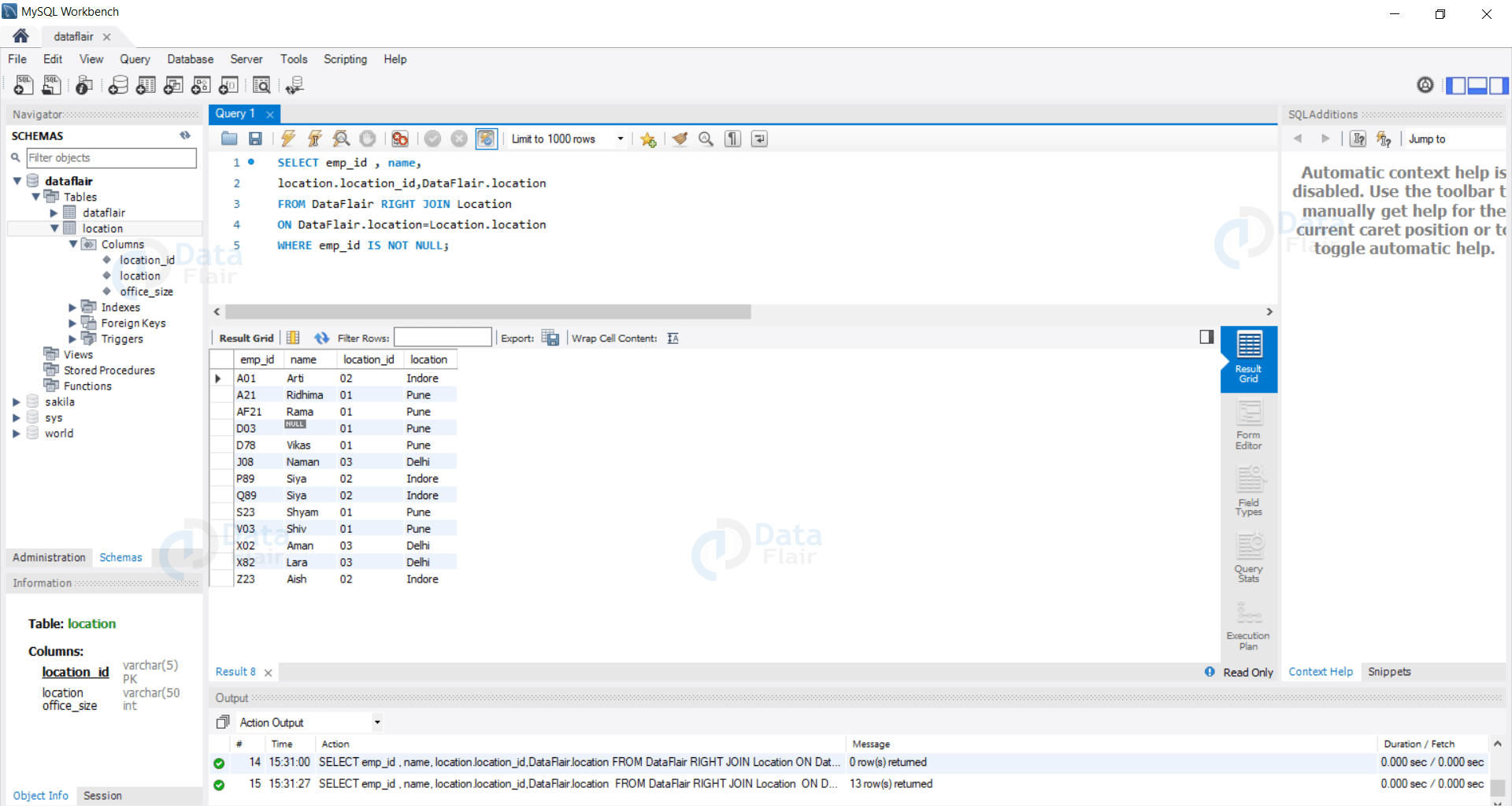The image size is (1512, 806).
Task: Open the Limit to 1000 rows dropdown
Action: coord(621,139)
